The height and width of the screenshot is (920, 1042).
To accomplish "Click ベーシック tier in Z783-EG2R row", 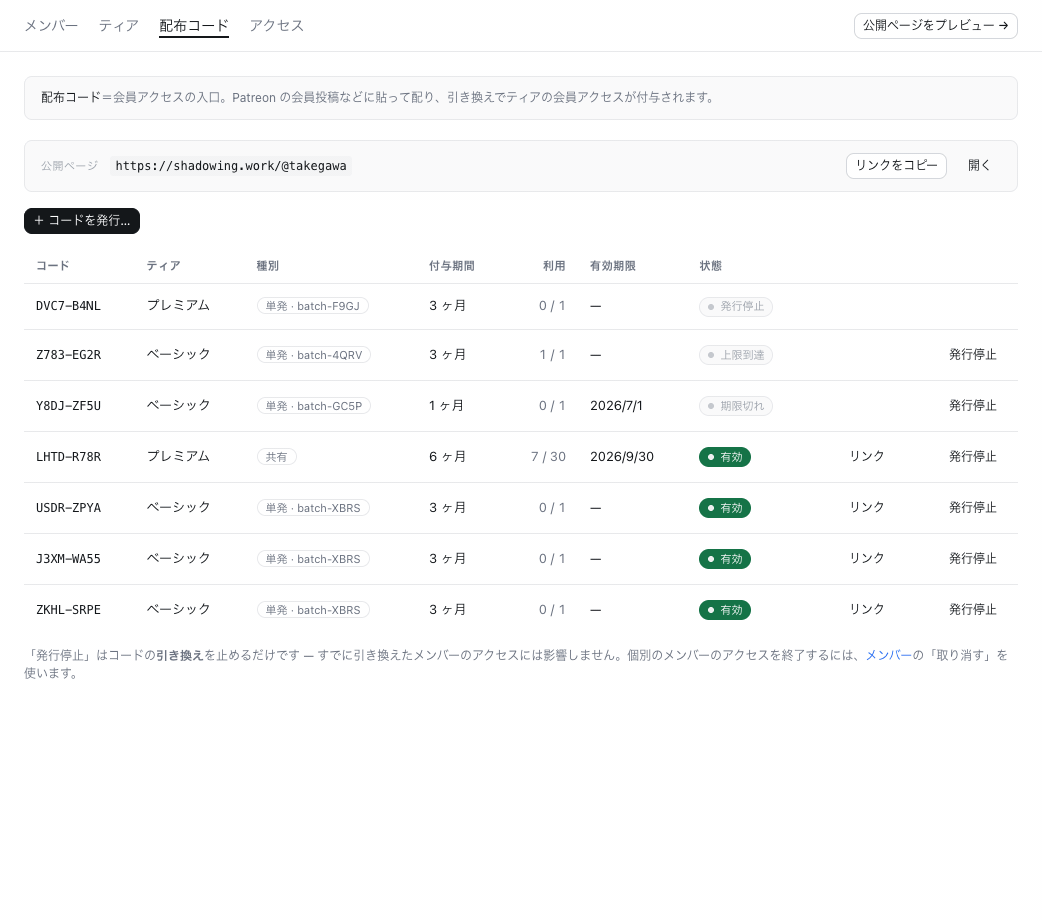I will coord(178,355).
